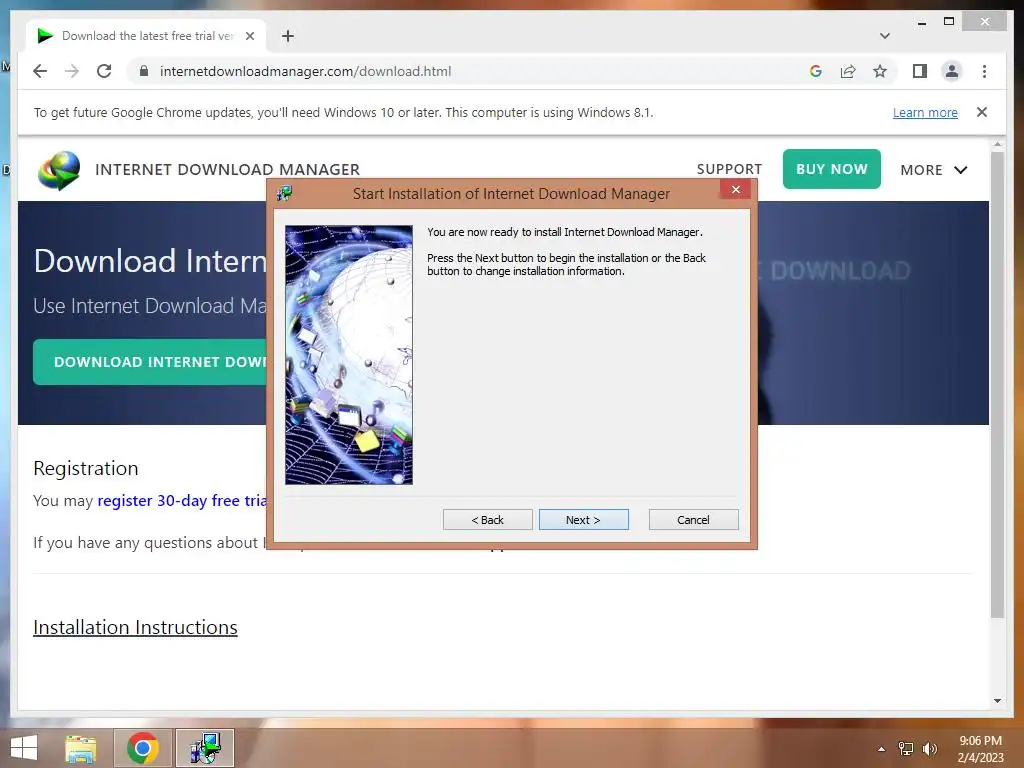1024x768 pixels.
Task: Click the installer title bar icon
Action: coord(284,193)
